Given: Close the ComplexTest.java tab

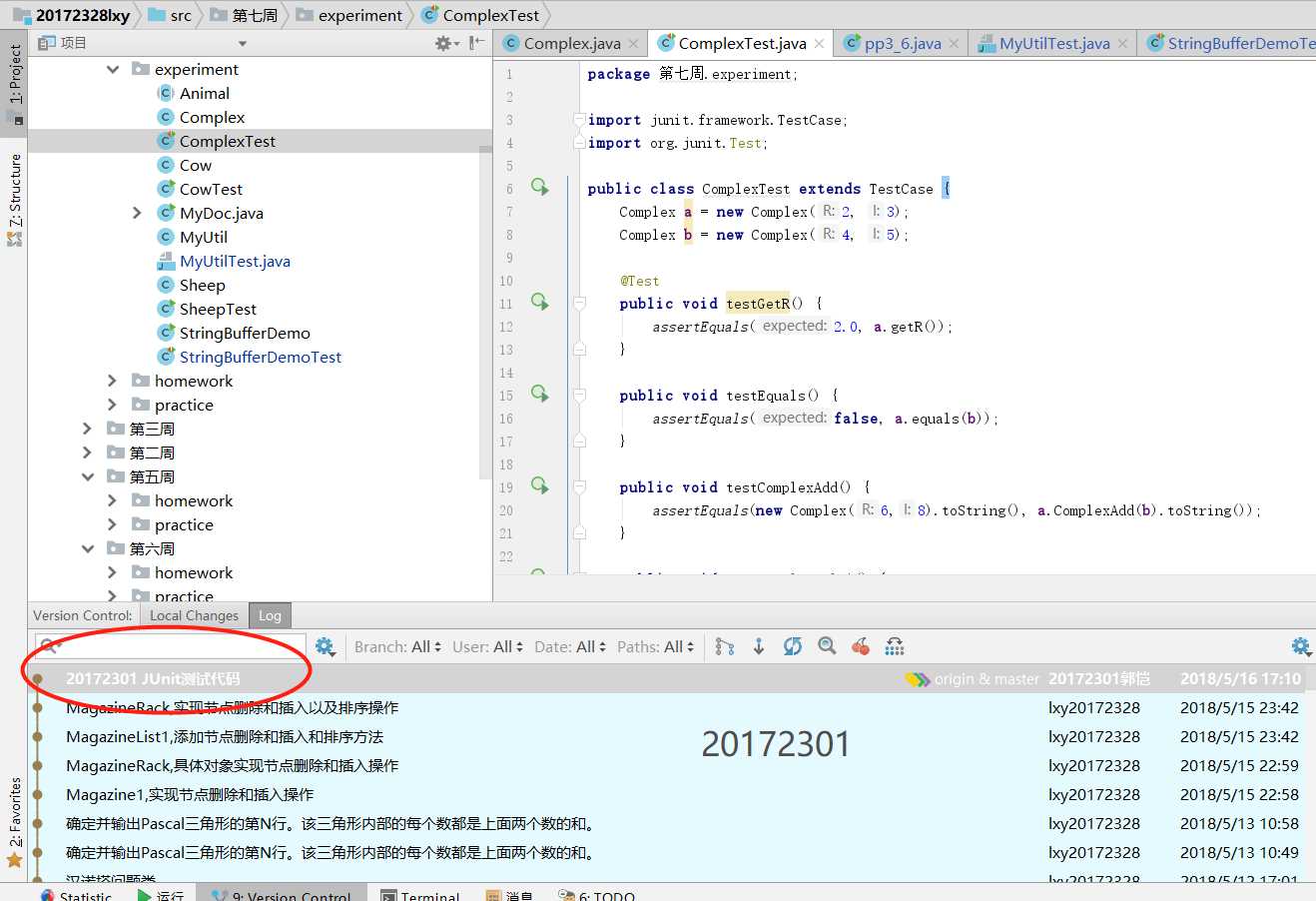Looking at the screenshot, I should click(x=819, y=44).
